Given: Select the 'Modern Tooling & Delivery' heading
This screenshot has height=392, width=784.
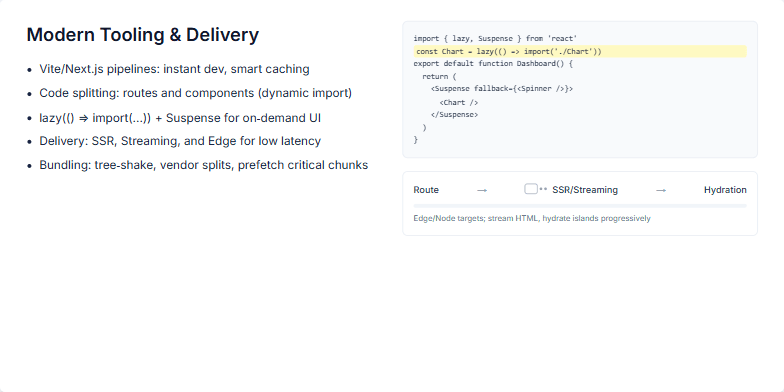Looking at the screenshot, I should point(142,35).
